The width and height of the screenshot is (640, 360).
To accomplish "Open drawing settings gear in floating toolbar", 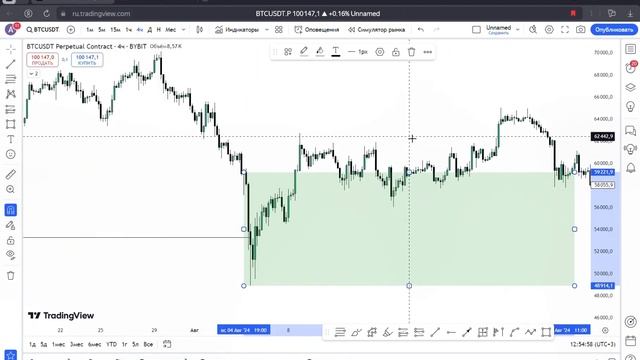I will point(380,52).
